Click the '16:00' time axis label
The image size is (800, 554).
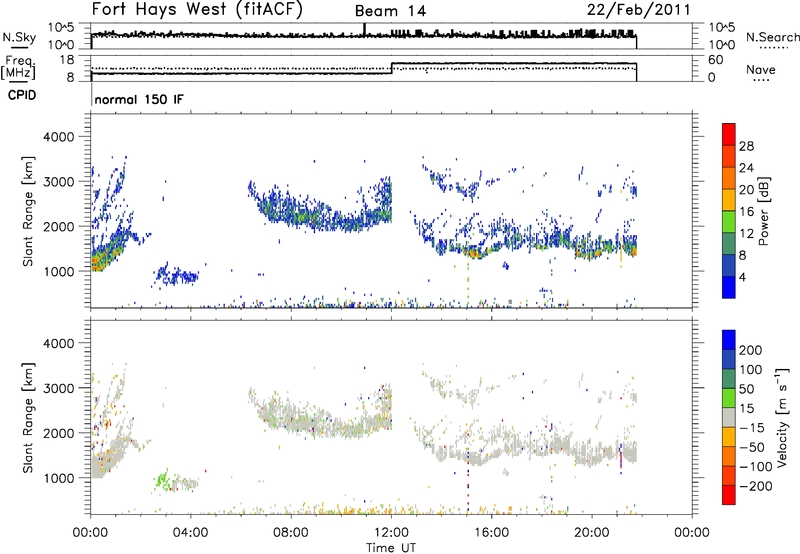(491, 533)
